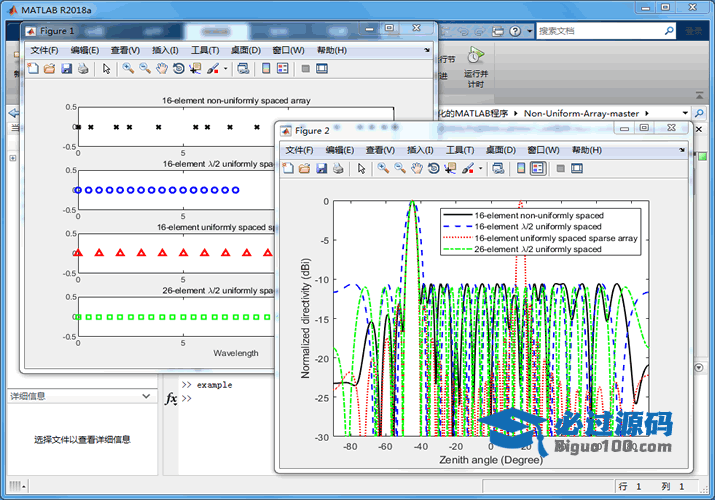This screenshot has height=500, width=715.
Task: Toggle Rotate 3D tool in Figure 1
Action: coord(178,69)
